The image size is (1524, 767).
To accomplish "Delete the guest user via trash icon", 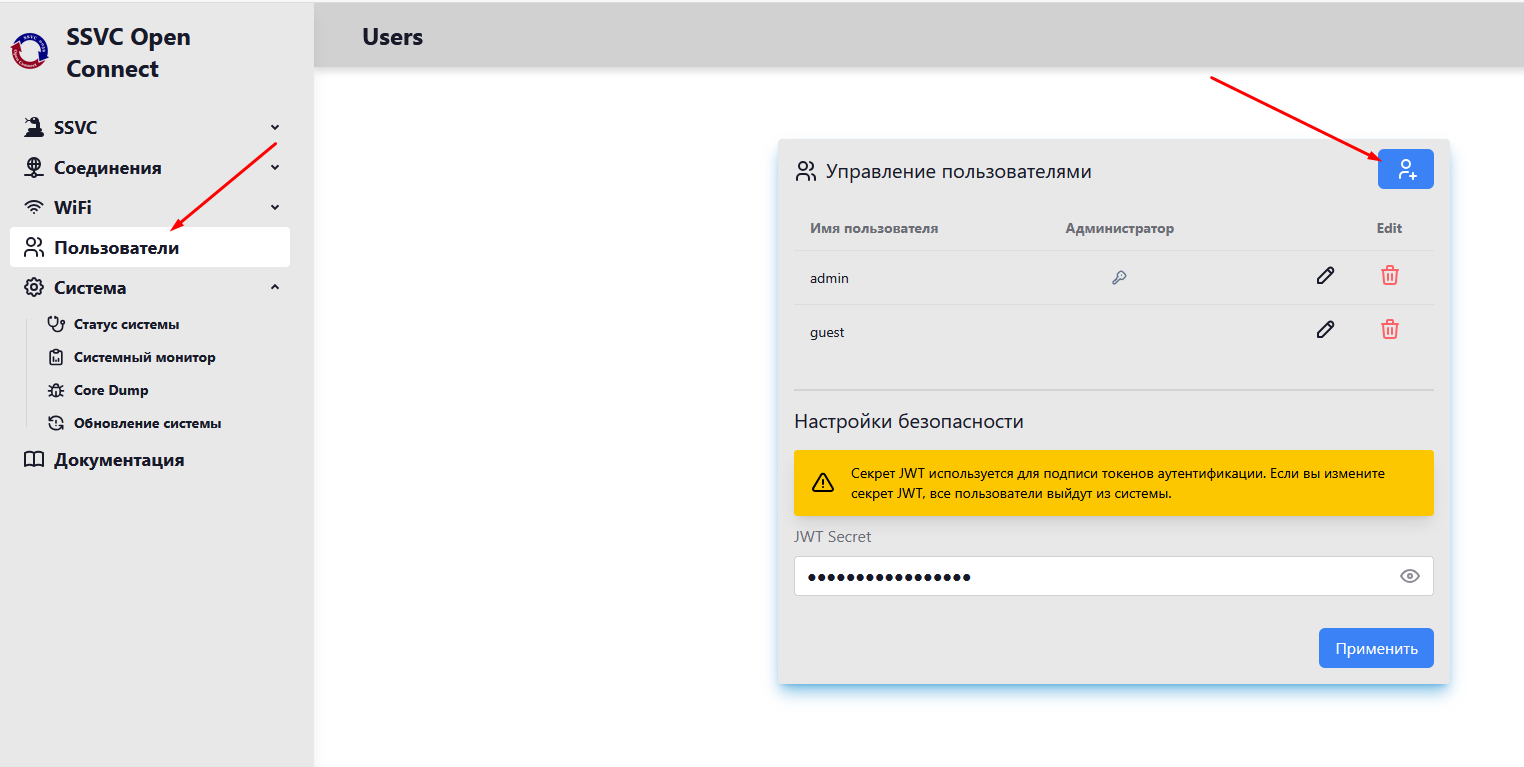I will [x=1389, y=330].
